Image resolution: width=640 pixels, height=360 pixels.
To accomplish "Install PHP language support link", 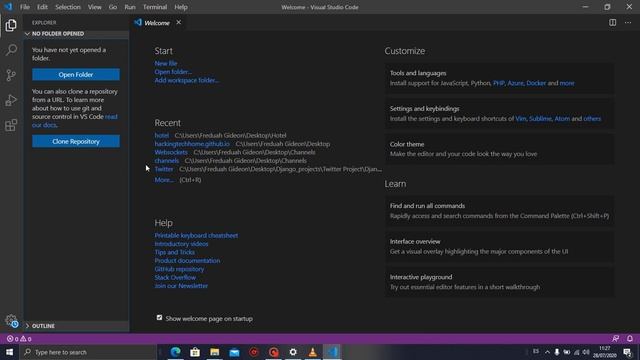I will click(x=498, y=83).
